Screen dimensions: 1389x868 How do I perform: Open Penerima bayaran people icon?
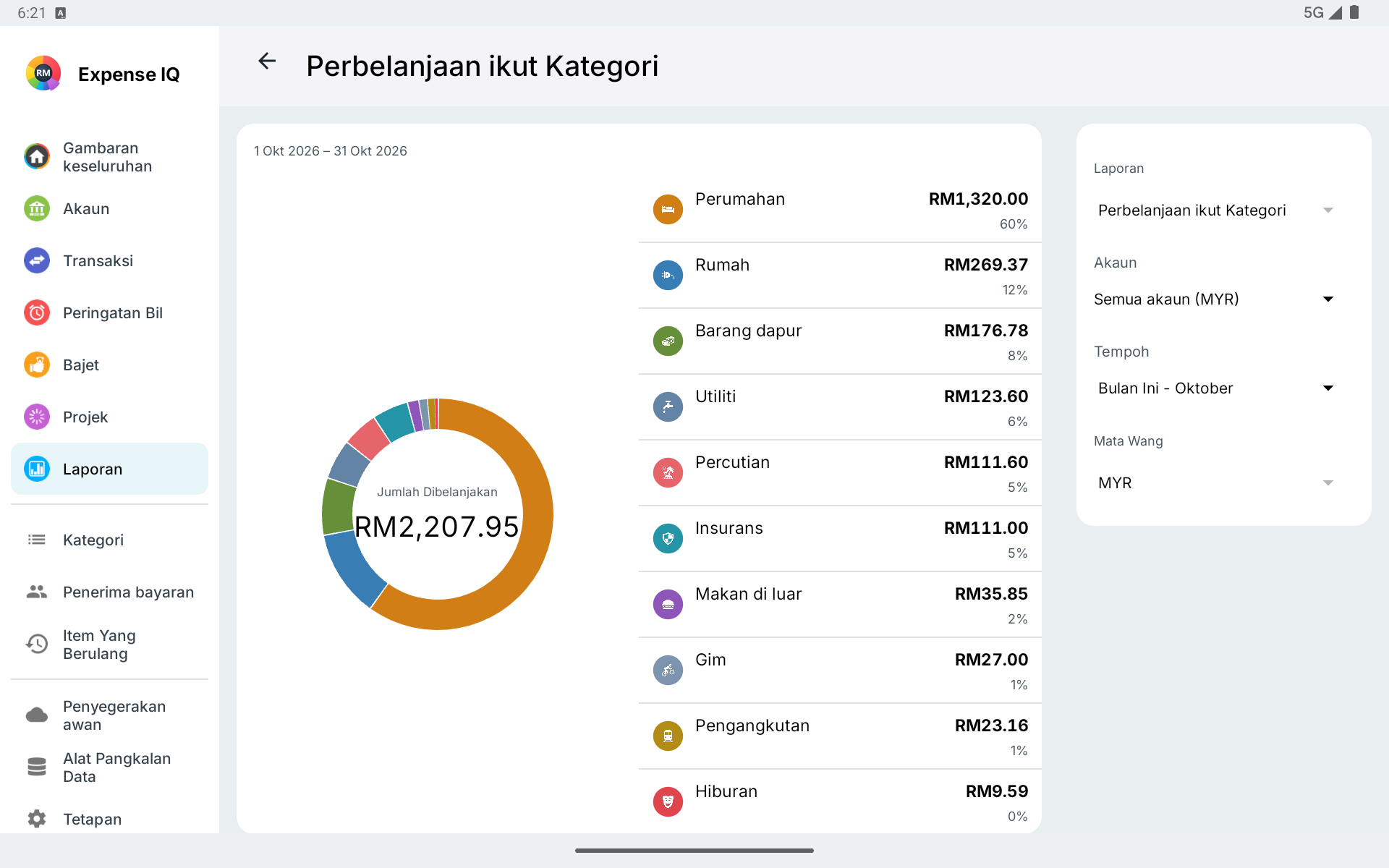point(37,592)
